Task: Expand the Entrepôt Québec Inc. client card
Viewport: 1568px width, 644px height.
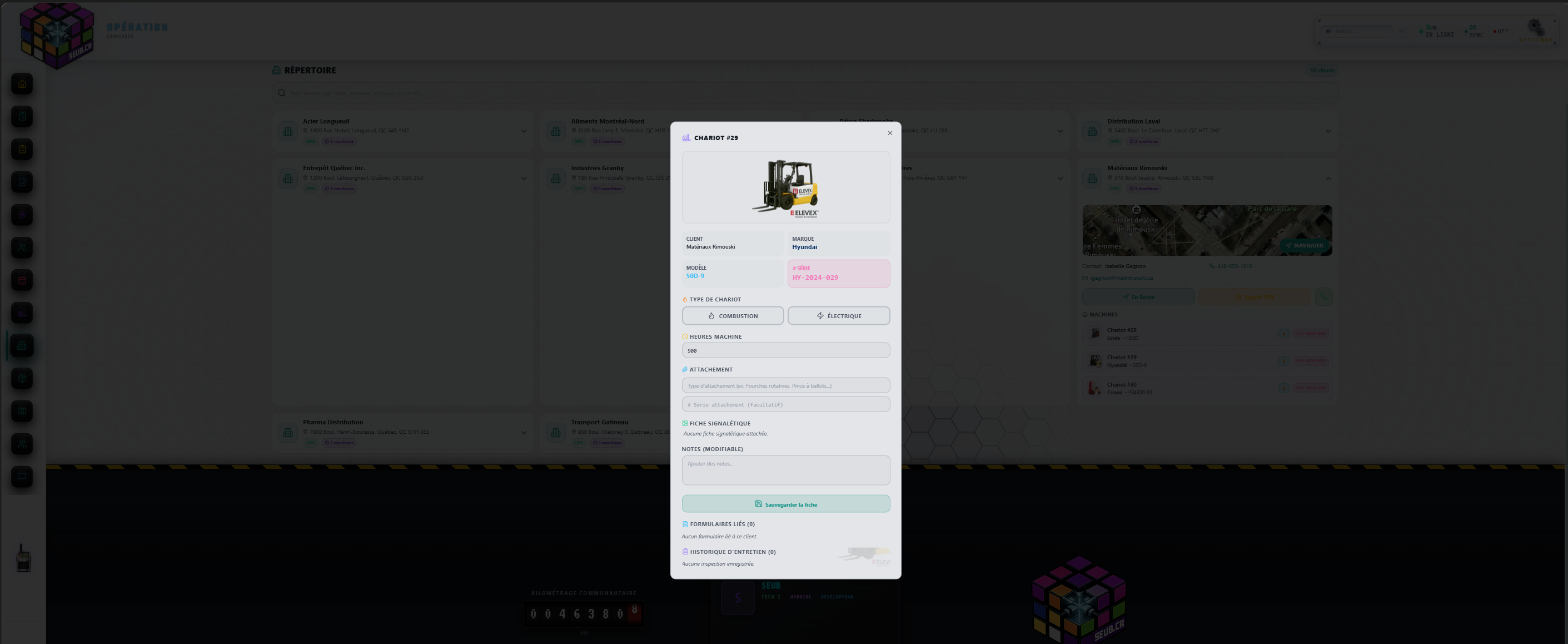Action: point(524,179)
